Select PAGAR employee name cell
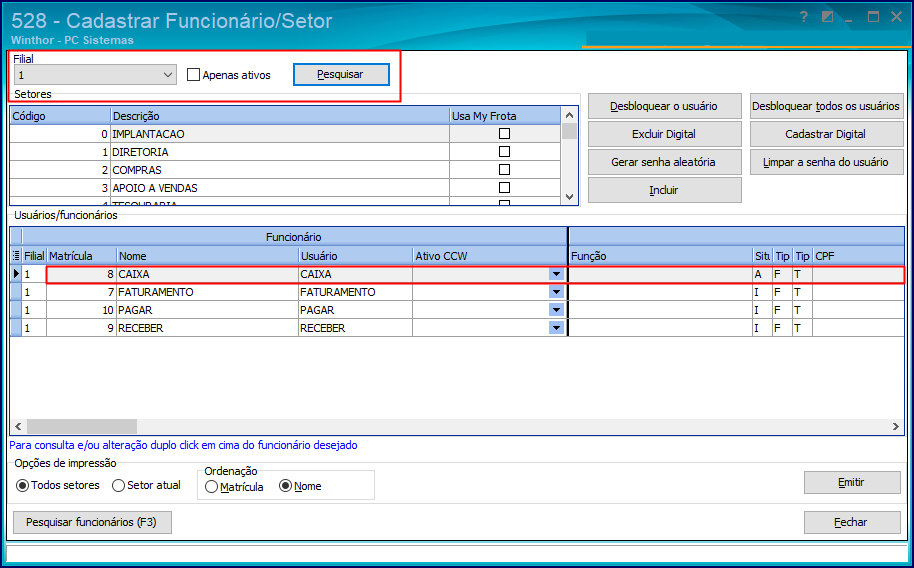This screenshot has width=914, height=568. point(208,310)
